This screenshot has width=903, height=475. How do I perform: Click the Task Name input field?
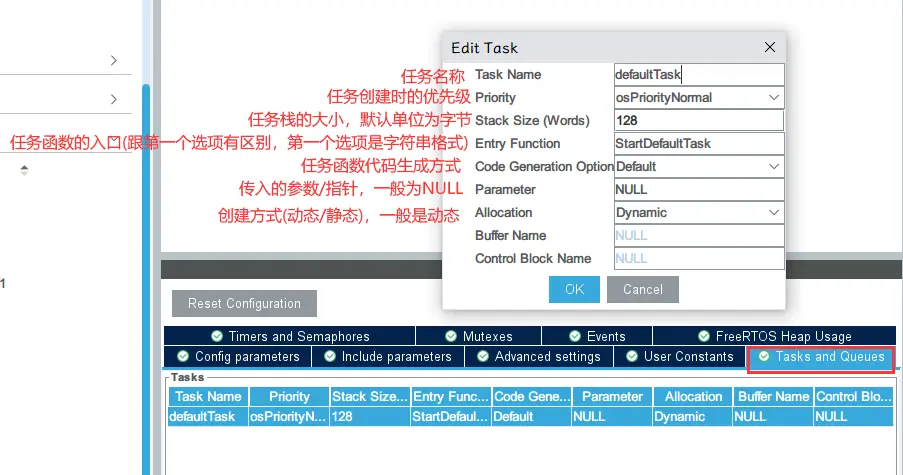point(698,74)
